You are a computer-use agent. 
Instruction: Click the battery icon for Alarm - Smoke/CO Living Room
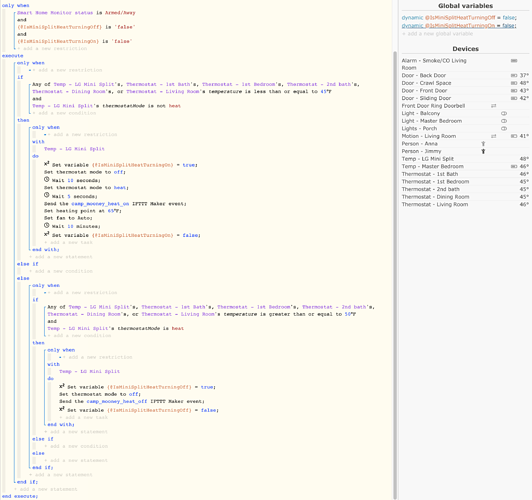tap(514, 61)
